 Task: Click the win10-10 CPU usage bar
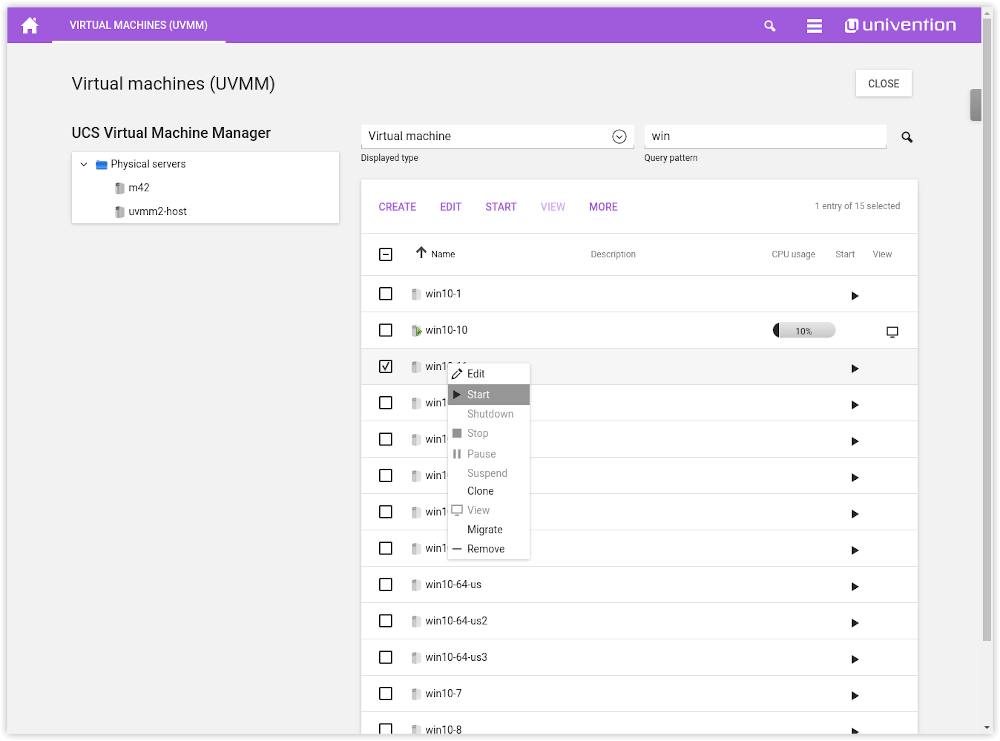803,331
